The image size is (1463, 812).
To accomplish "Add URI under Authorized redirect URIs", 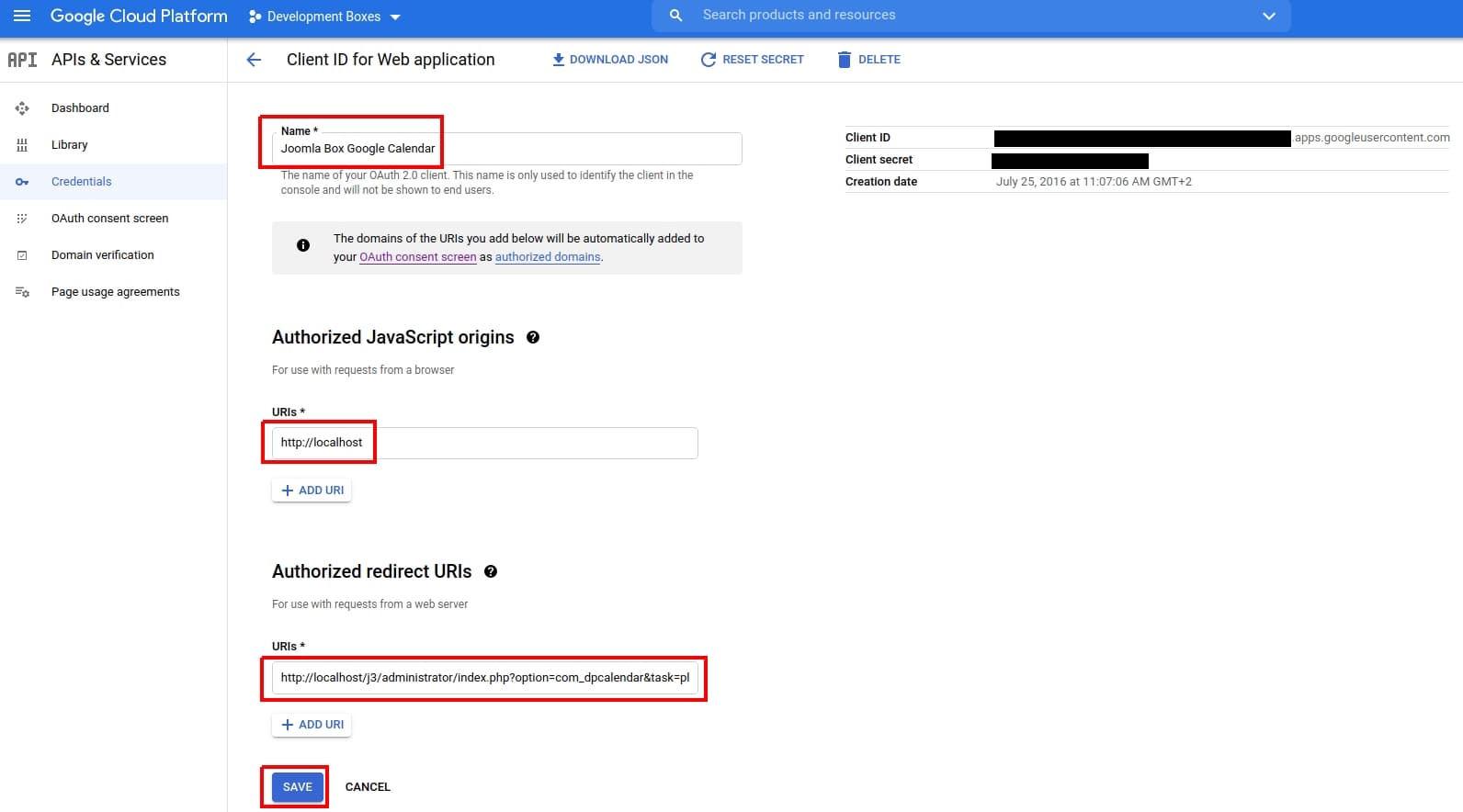I will pos(312,725).
